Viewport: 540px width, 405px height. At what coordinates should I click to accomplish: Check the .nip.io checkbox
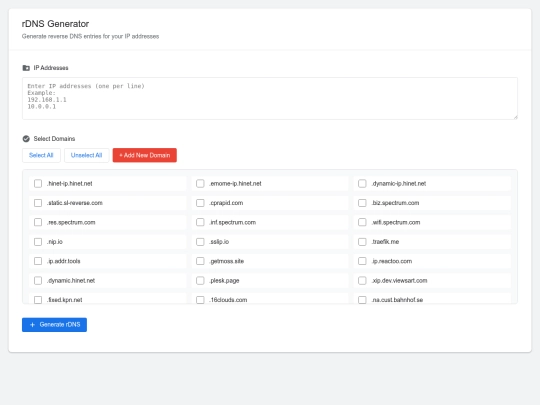coord(38,242)
